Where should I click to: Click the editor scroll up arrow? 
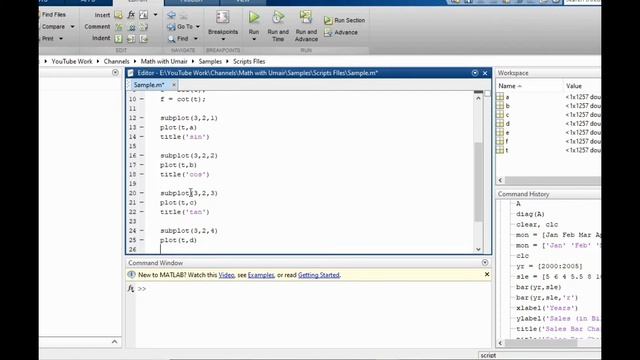coord(478,98)
